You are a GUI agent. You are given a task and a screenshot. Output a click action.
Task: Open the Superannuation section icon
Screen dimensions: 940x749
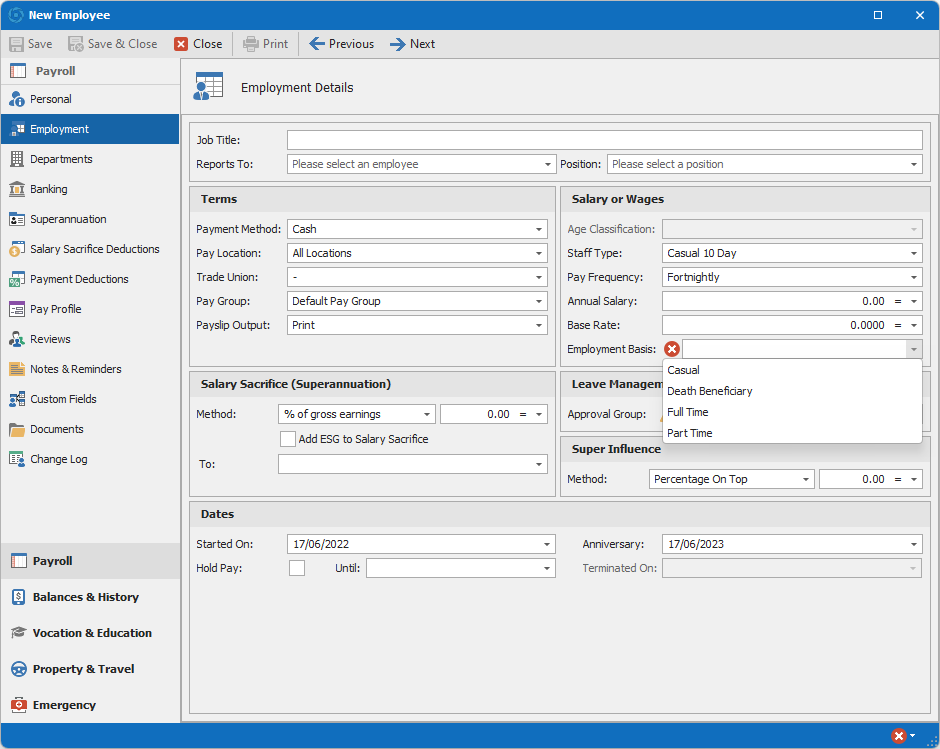17,219
